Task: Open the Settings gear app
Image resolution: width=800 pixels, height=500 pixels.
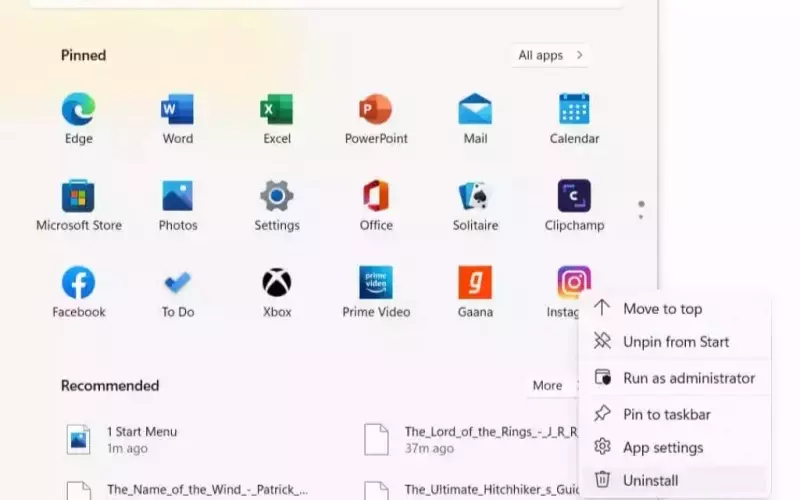Action: [x=277, y=205]
